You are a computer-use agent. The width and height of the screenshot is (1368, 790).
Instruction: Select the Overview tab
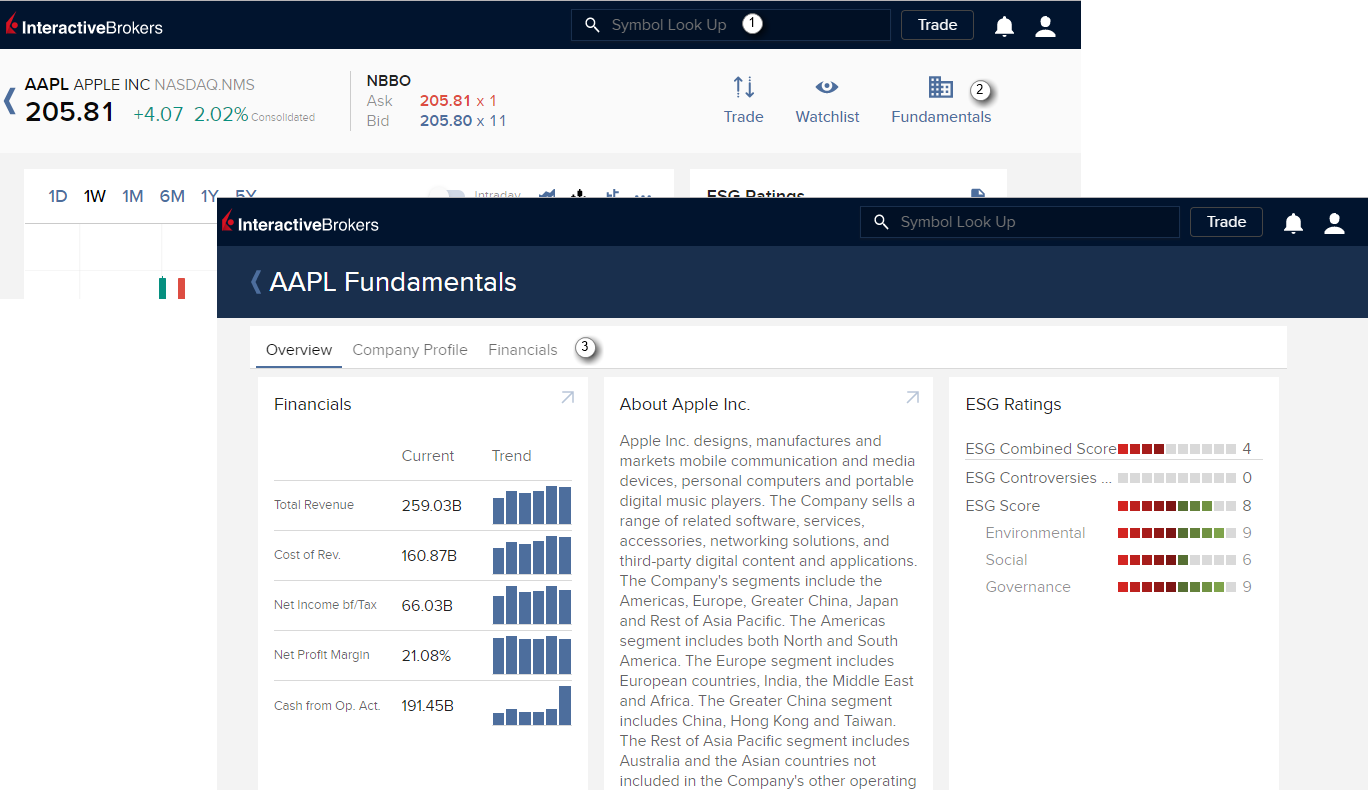coord(299,350)
